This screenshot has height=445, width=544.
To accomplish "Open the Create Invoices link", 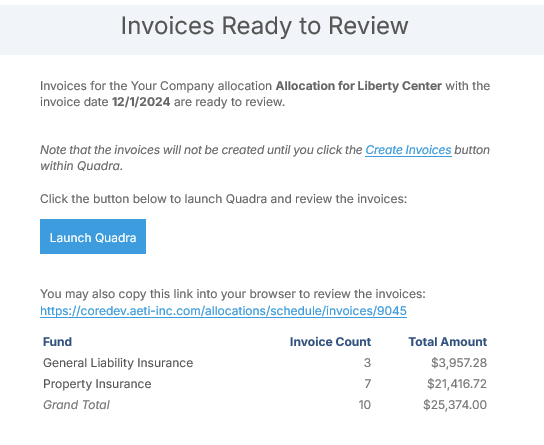I will (x=408, y=150).
